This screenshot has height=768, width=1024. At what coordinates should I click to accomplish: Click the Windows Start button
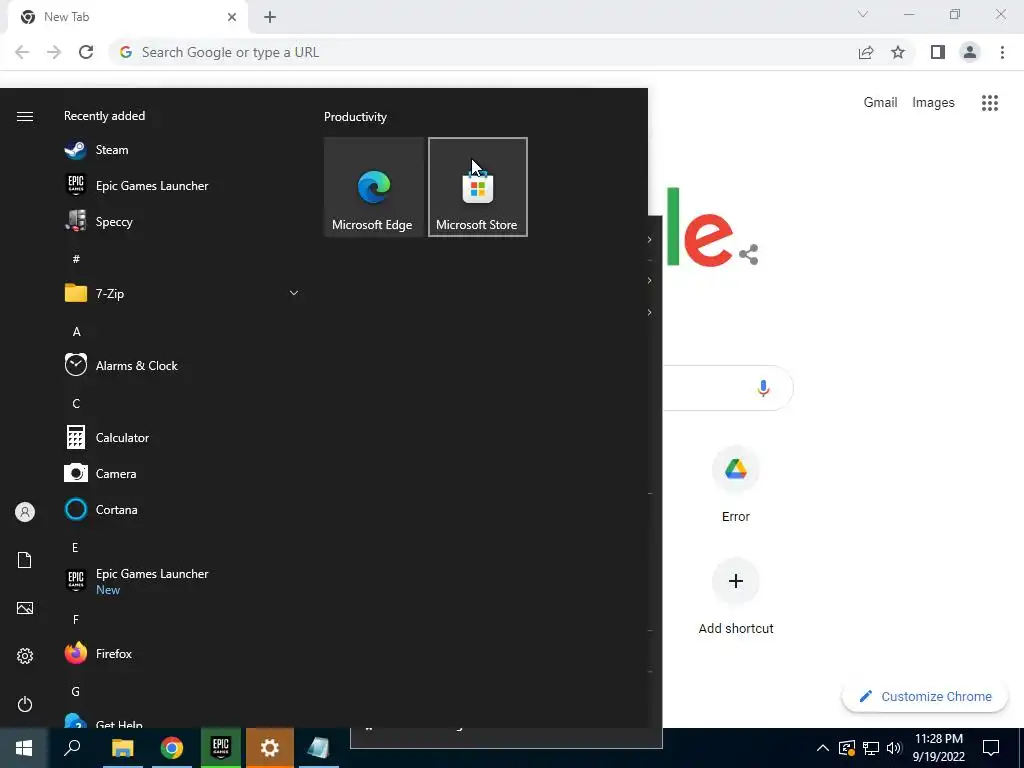tap(24, 748)
